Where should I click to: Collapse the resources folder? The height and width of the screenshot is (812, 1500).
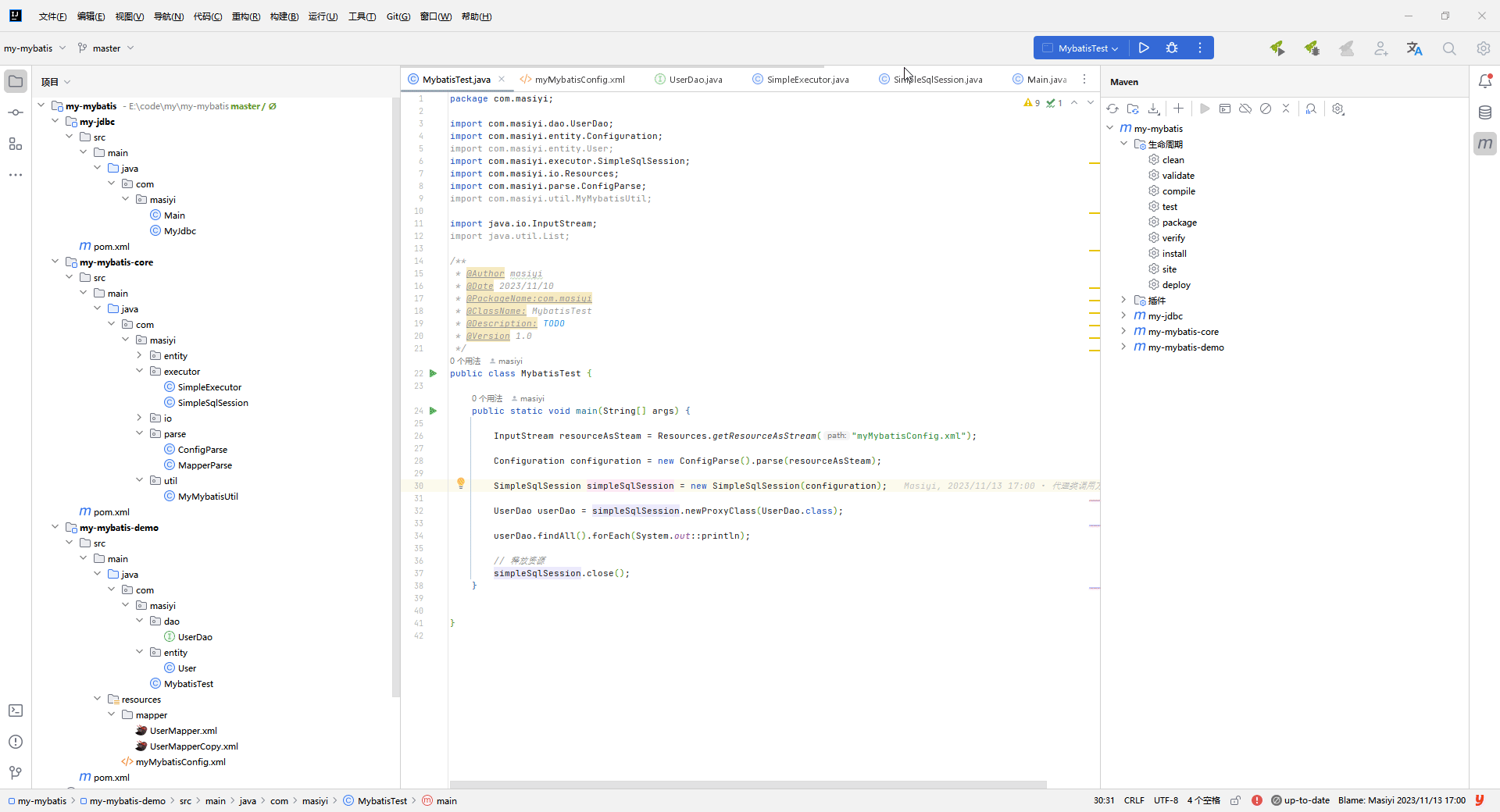[x=98, y=699]
